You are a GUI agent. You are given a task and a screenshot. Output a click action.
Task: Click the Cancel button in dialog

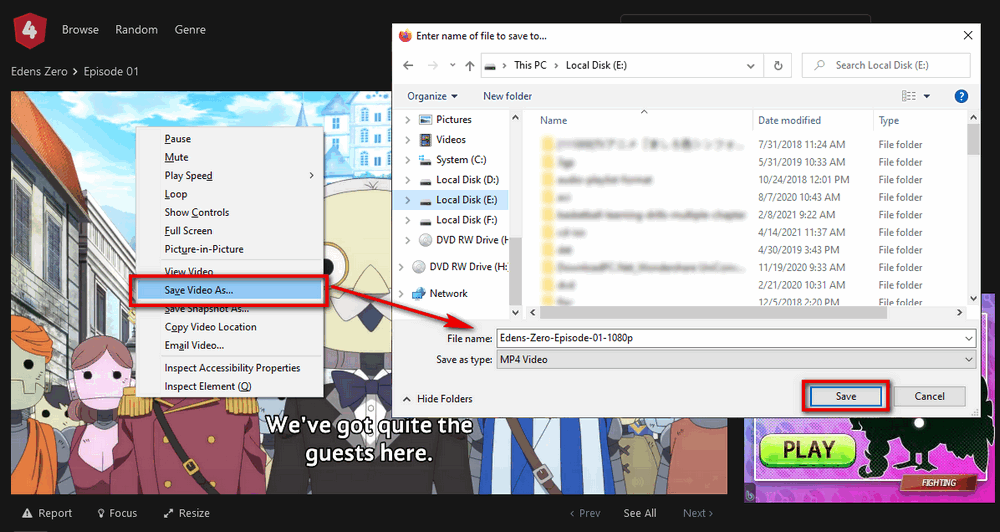pos(929,396)
